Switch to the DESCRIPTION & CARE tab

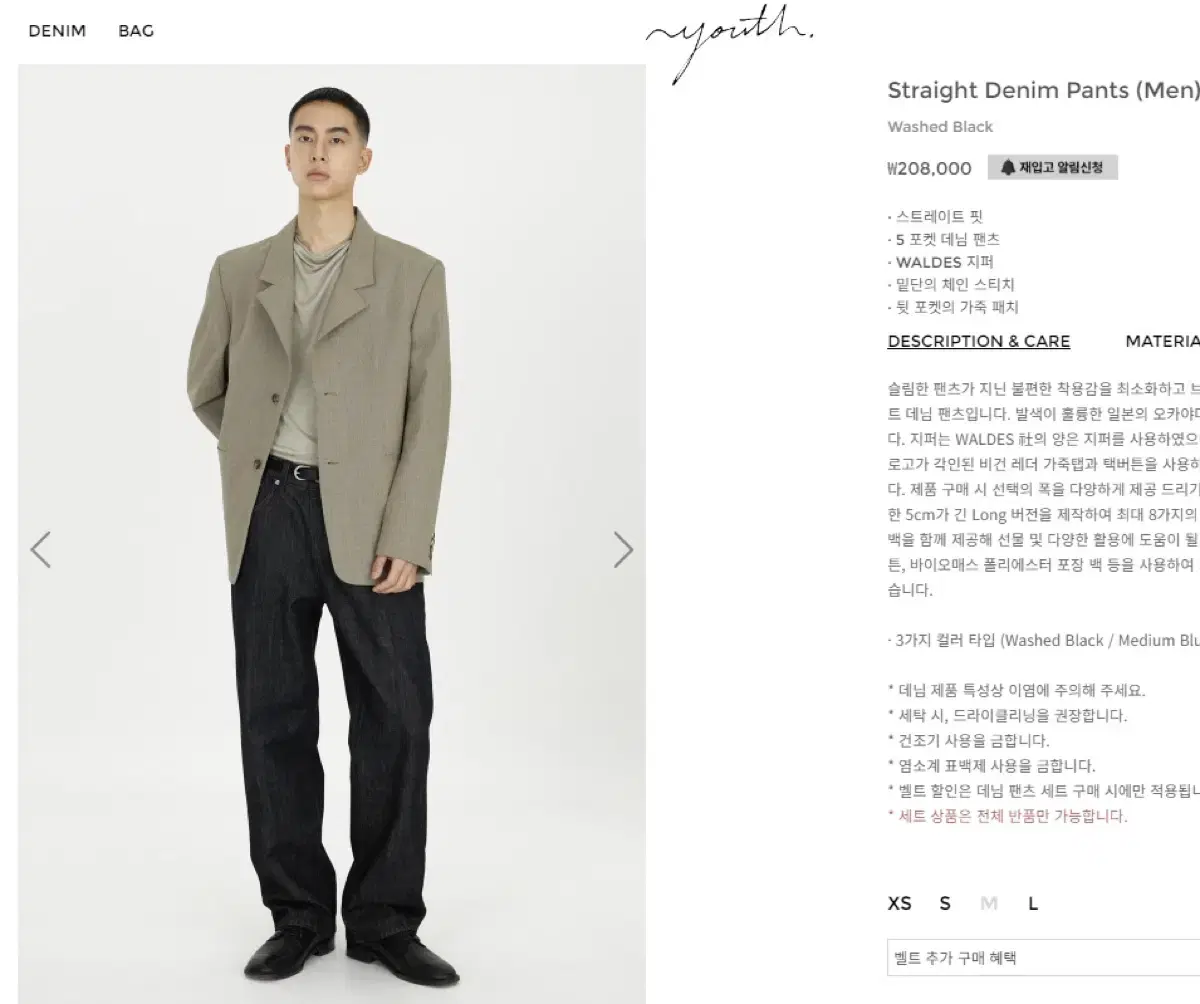[x=979, y=341]
